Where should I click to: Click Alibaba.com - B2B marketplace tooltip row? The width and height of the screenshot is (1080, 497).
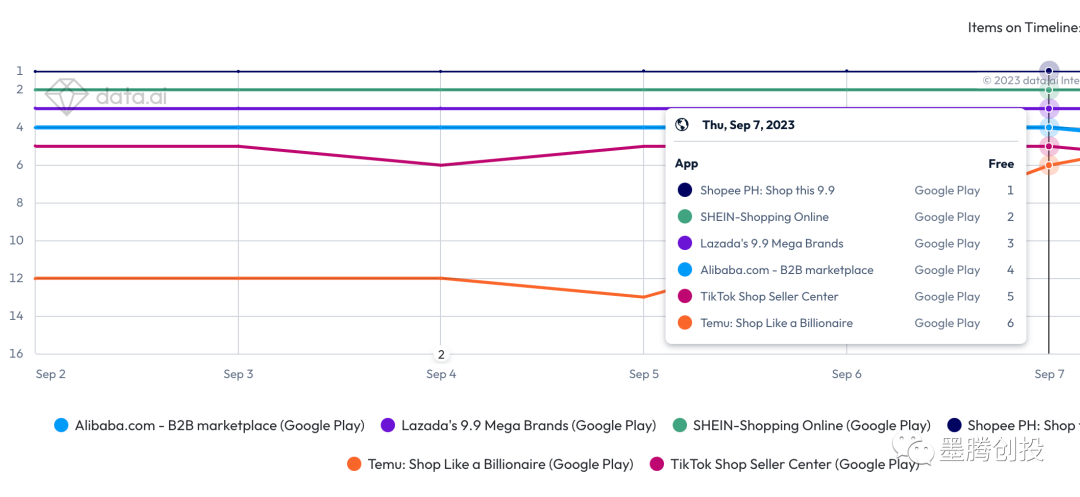(x=787, y=270)
